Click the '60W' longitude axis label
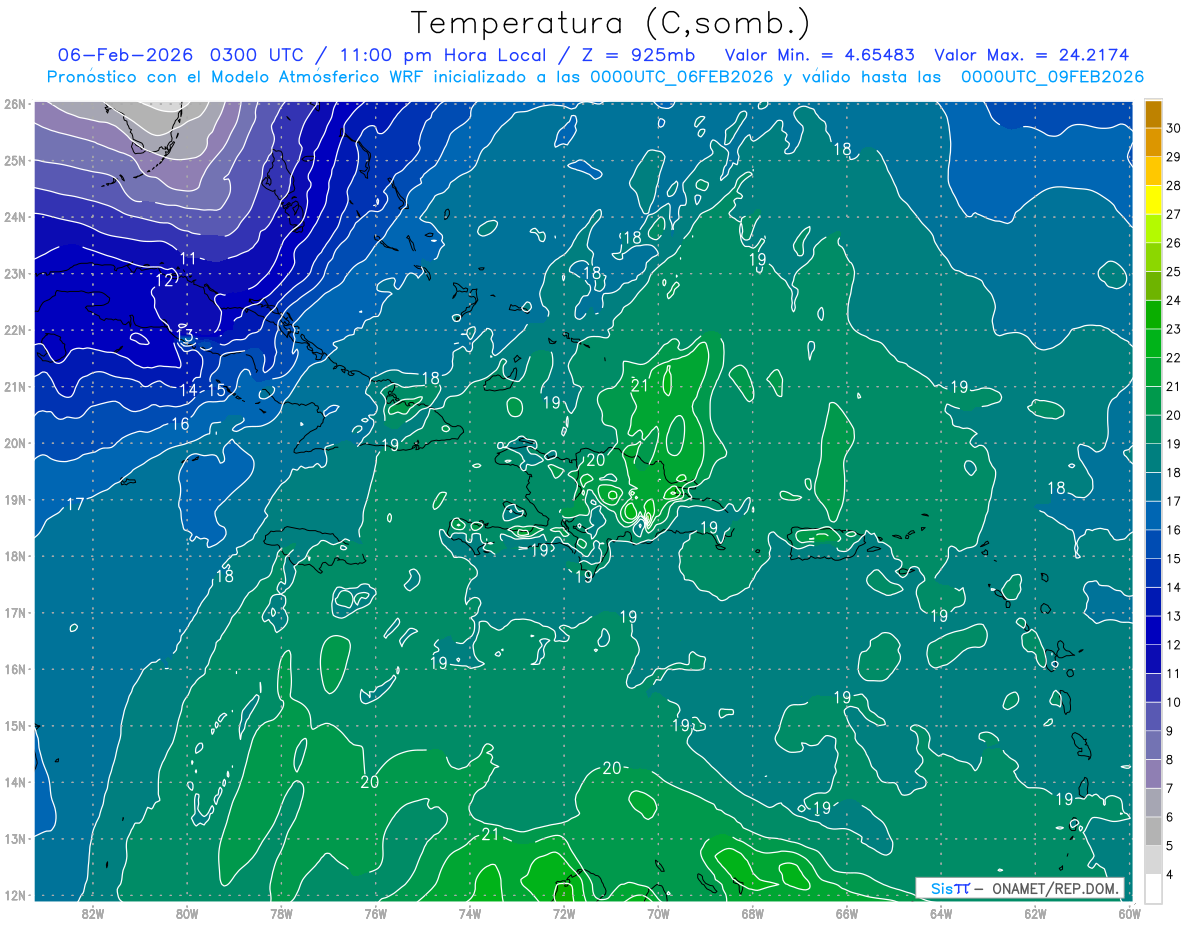The width and height of the screenshot is (1200, 927). 1129,913
